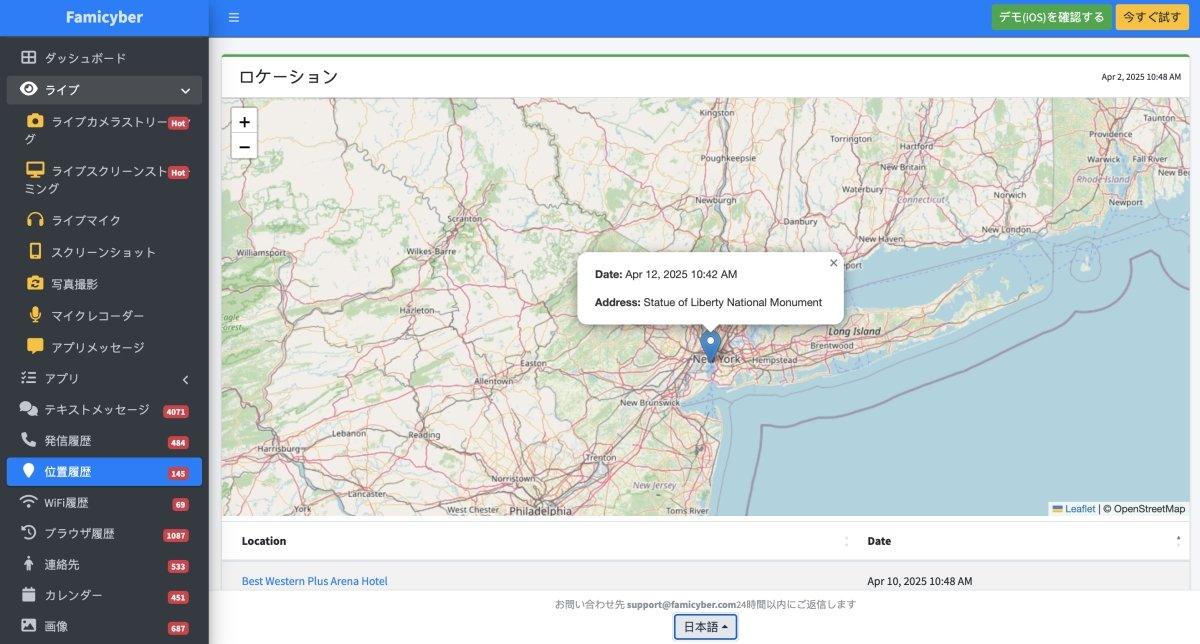Click the calendar icon for カレンダー
The width and height of the screenshot is (1200, 644).
tap(29, 595)
